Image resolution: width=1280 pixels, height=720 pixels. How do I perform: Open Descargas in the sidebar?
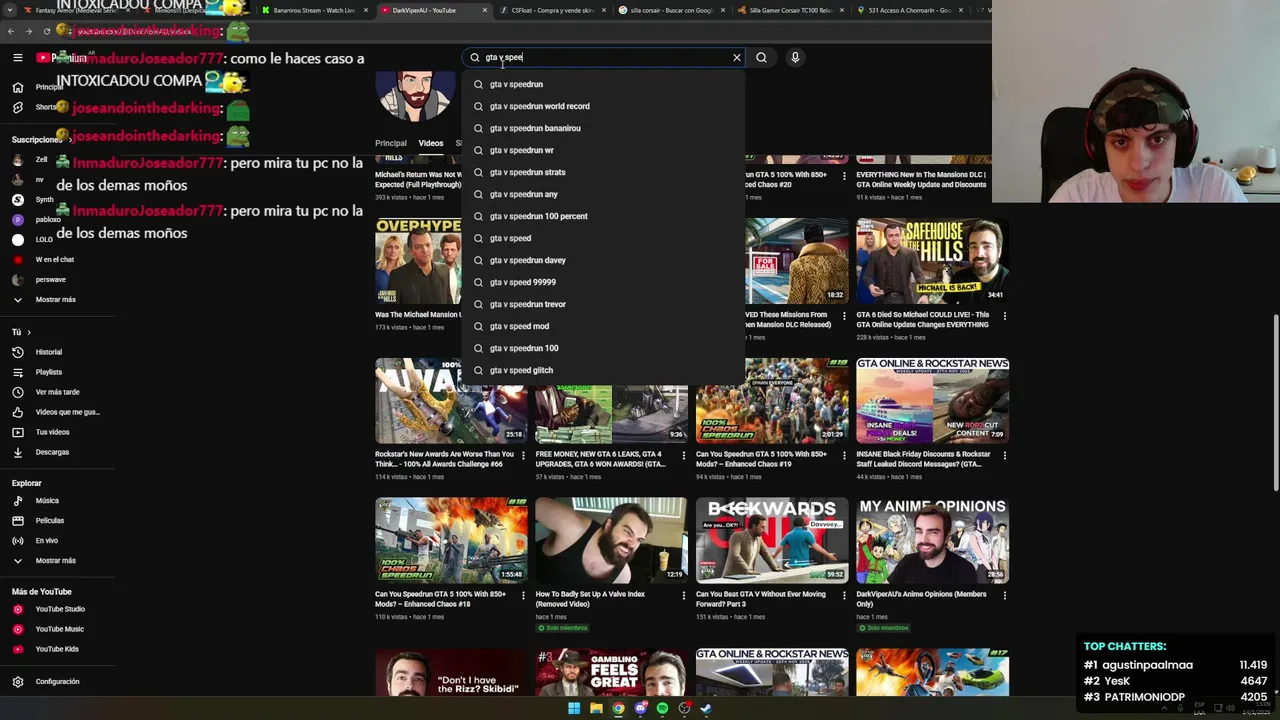pyautogui.click(x=50, y=452)
